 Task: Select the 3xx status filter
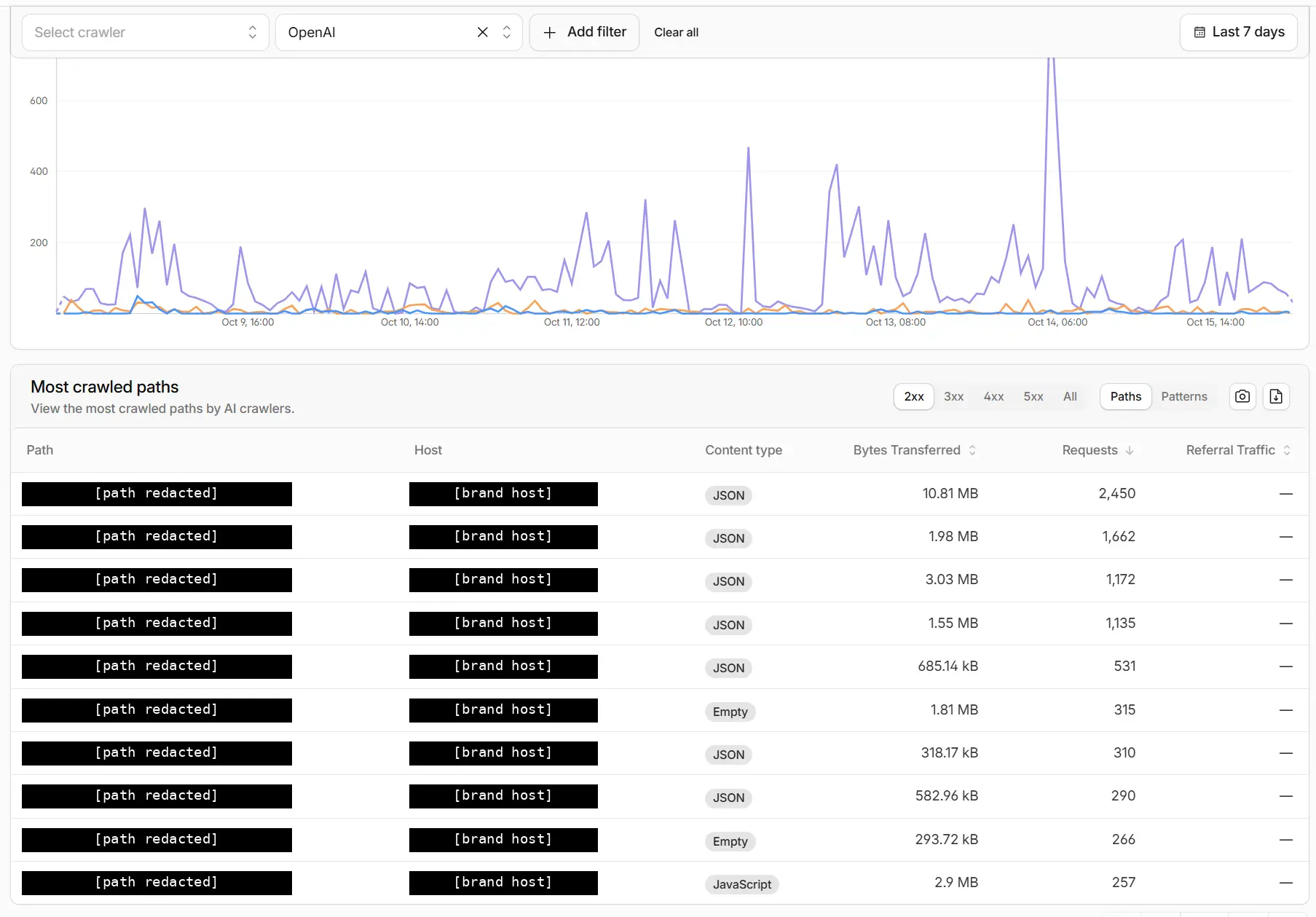pyautogui.click(x=953, y=396)
